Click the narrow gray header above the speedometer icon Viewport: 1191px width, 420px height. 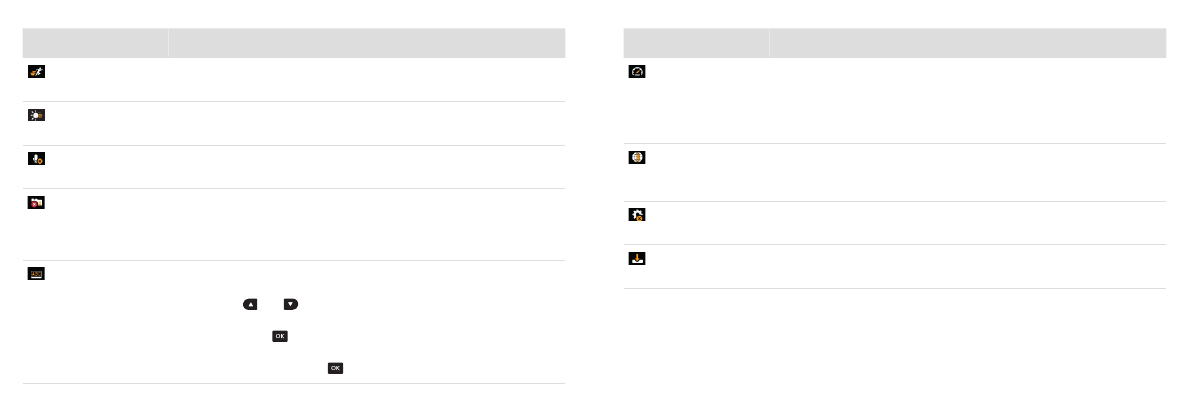[696, 43]
